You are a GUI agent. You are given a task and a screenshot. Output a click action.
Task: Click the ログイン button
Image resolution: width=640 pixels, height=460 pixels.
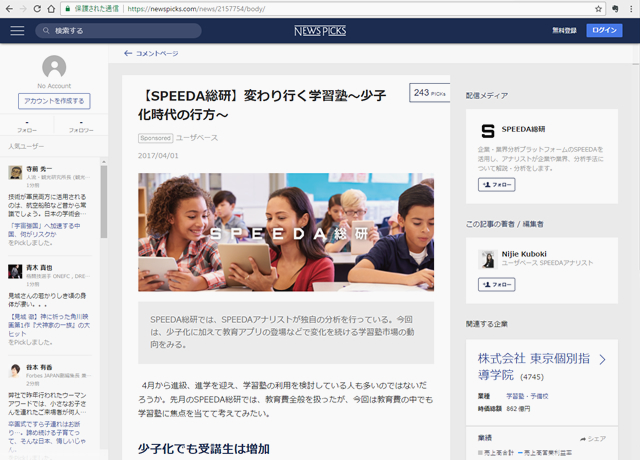(x=604, y=31)
